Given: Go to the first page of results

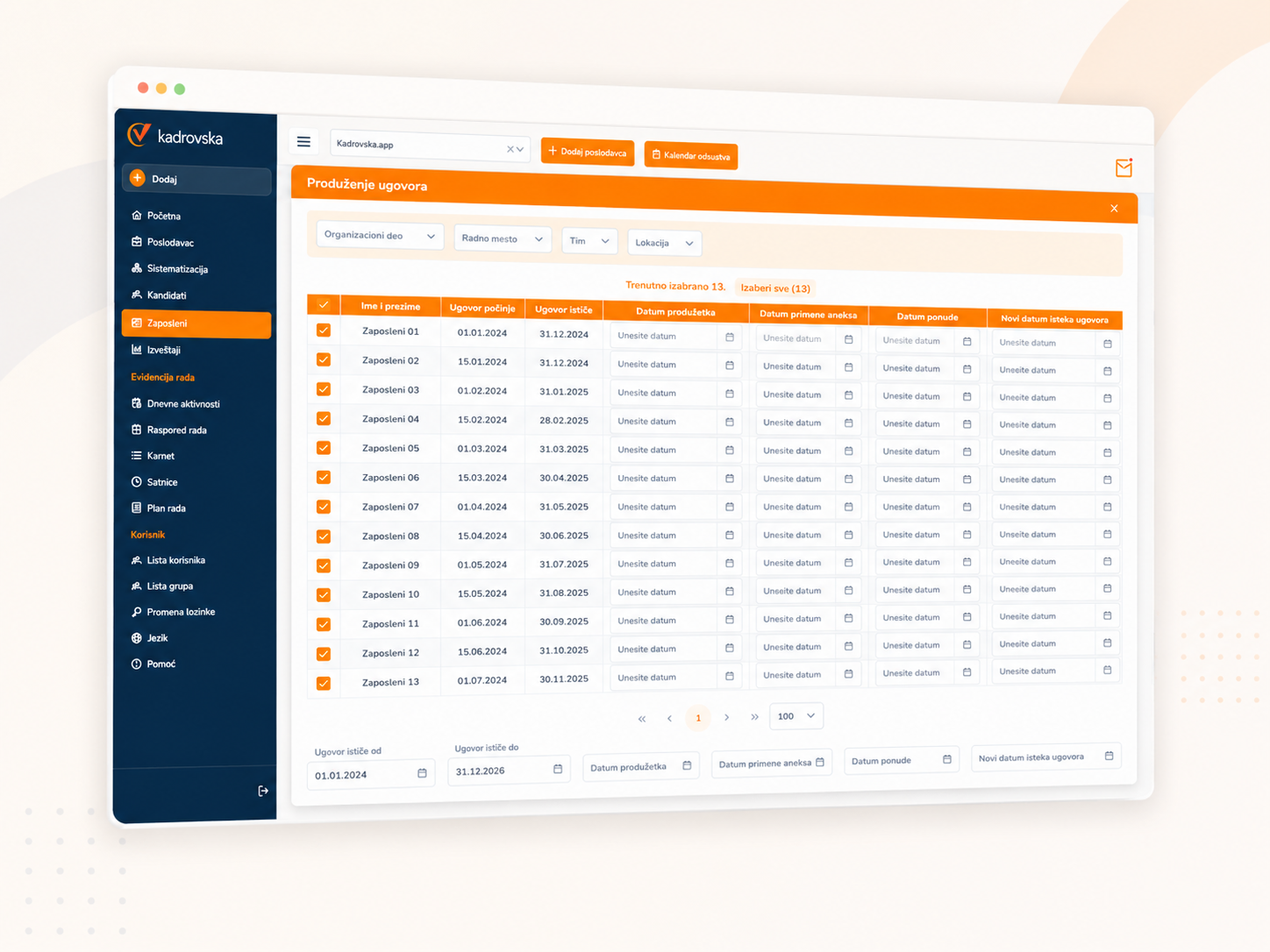Looking at the screenshot, I should click(642, 719).
